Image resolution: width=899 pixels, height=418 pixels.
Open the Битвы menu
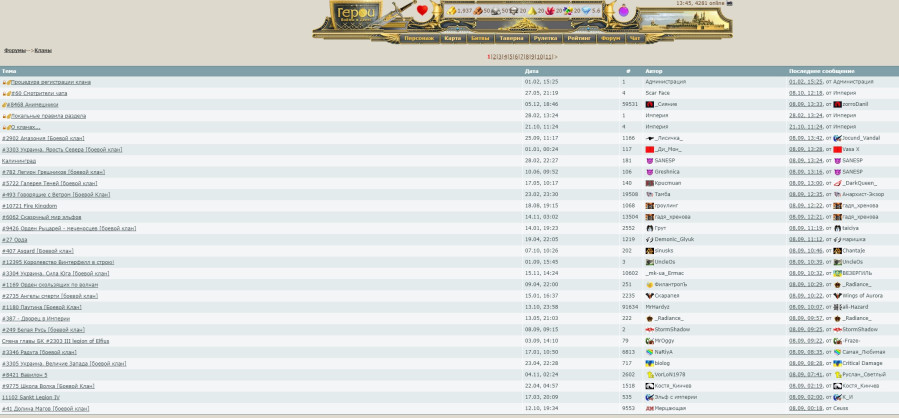point(480,38)
